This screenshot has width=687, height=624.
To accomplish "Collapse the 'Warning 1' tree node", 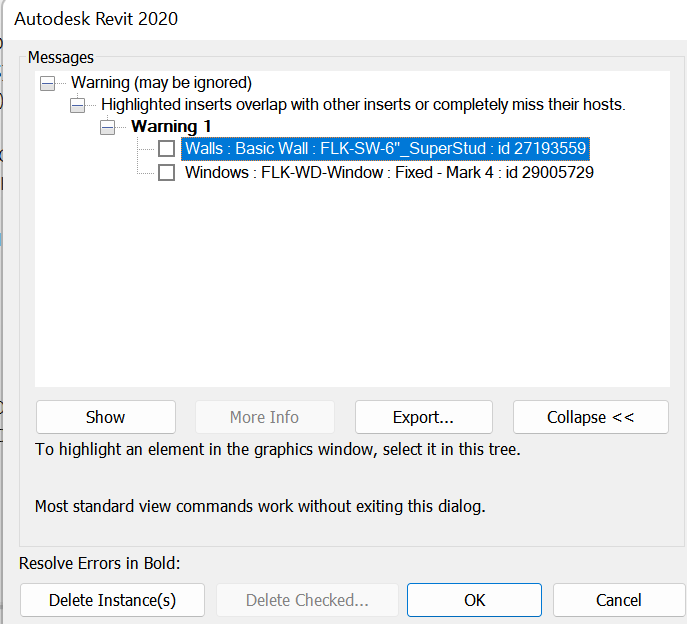I will pyautogui.click(x=107, y=127).
